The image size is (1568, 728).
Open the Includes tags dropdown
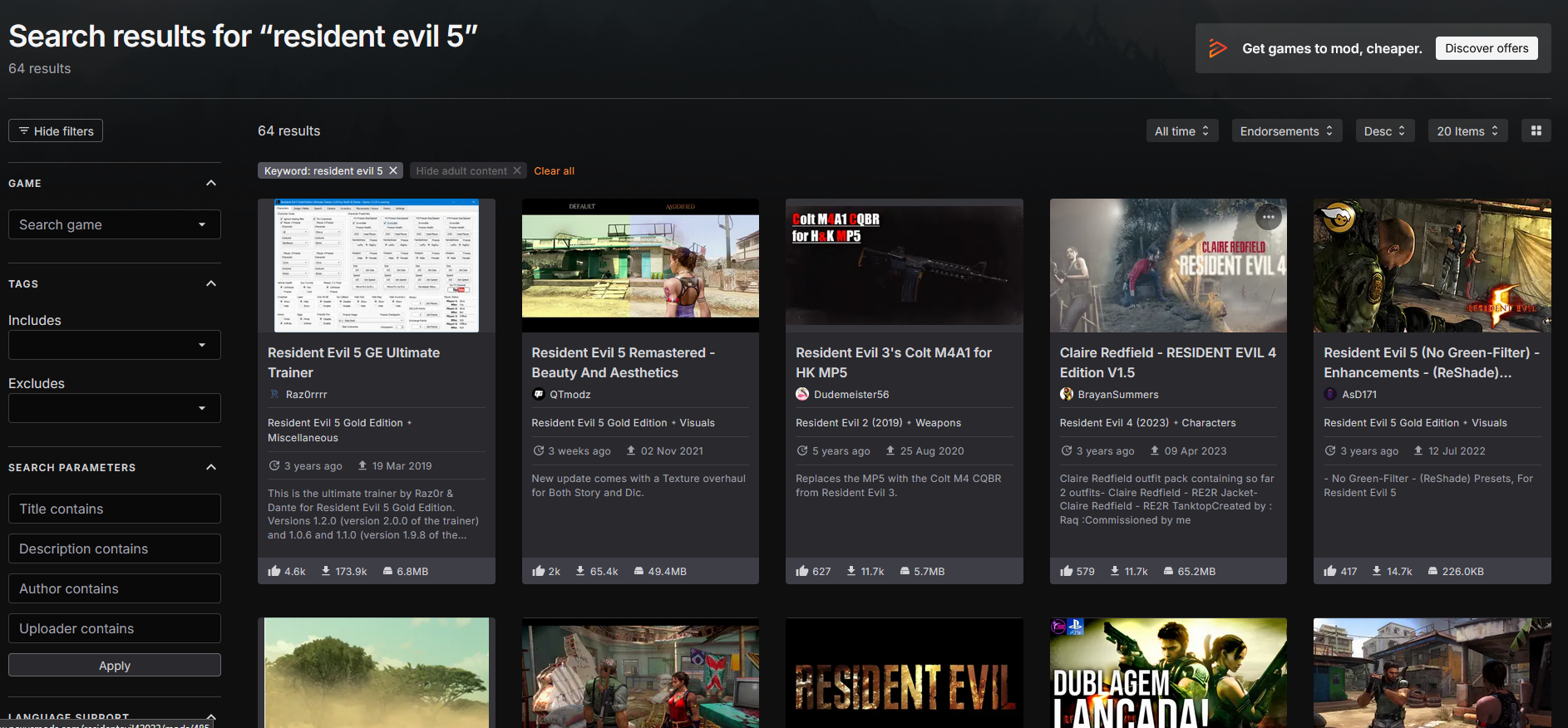click(x=115, y=345)
